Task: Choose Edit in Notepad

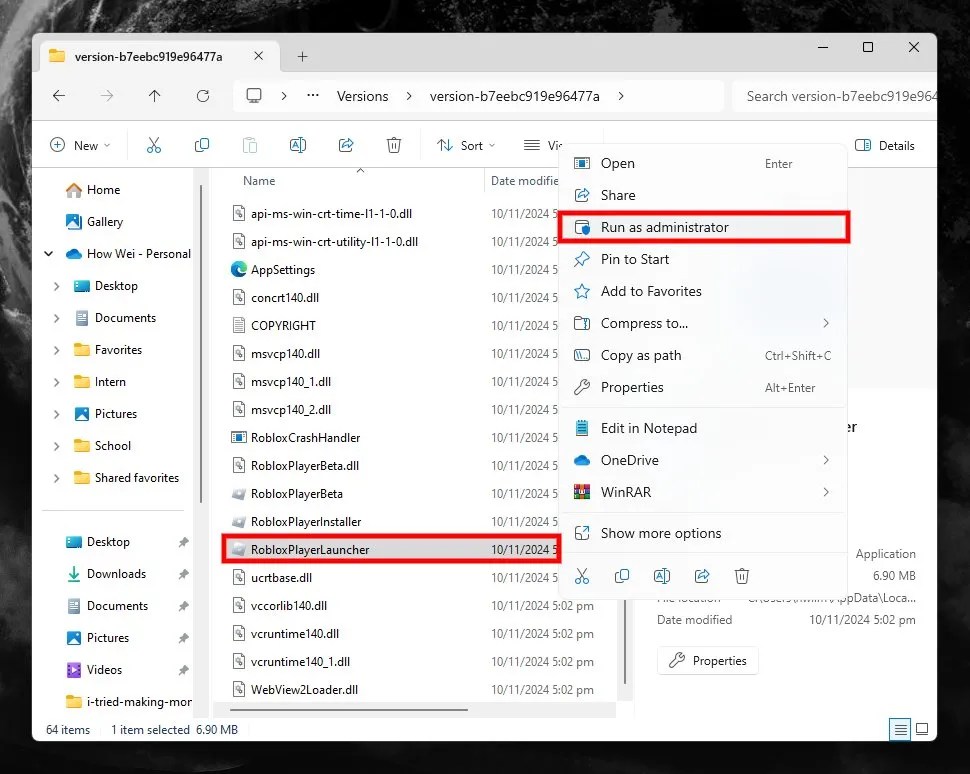Action: point(703,428)
